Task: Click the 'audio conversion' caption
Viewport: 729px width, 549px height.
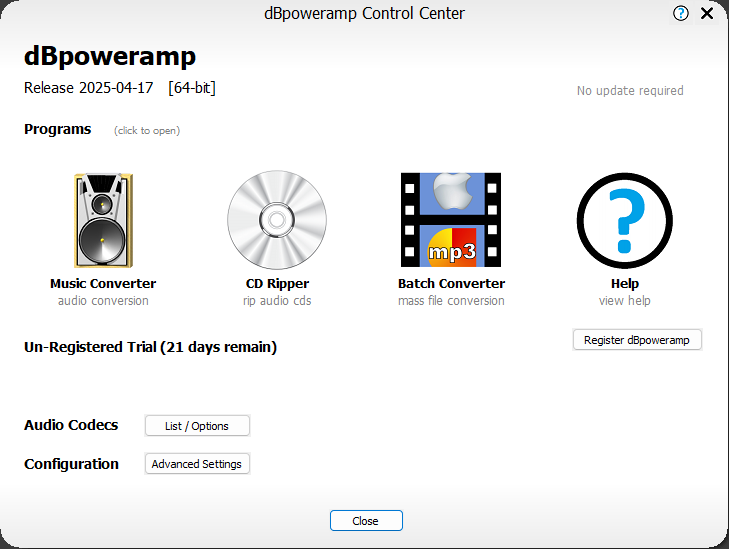Action: click(x=103, y=301)
